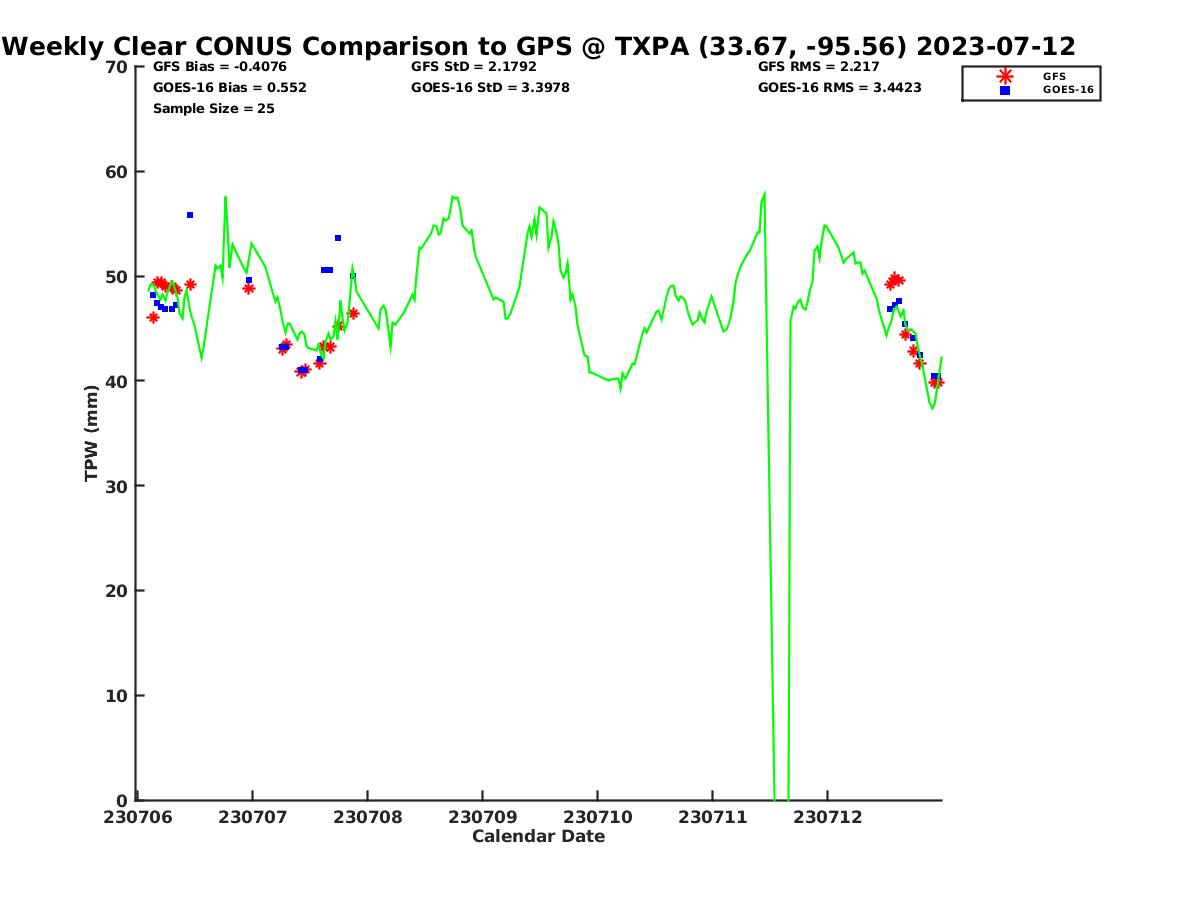Click the GOES-16 legend label
The height and width of the screenshot is (900, 1200).
click(1068, 90)
